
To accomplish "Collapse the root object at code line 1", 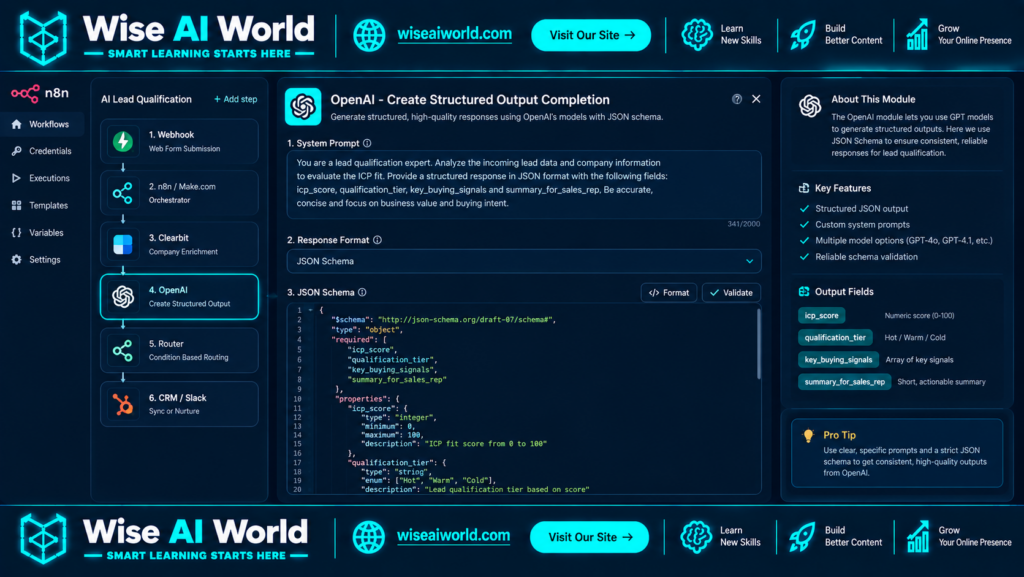I will (310, 310).
